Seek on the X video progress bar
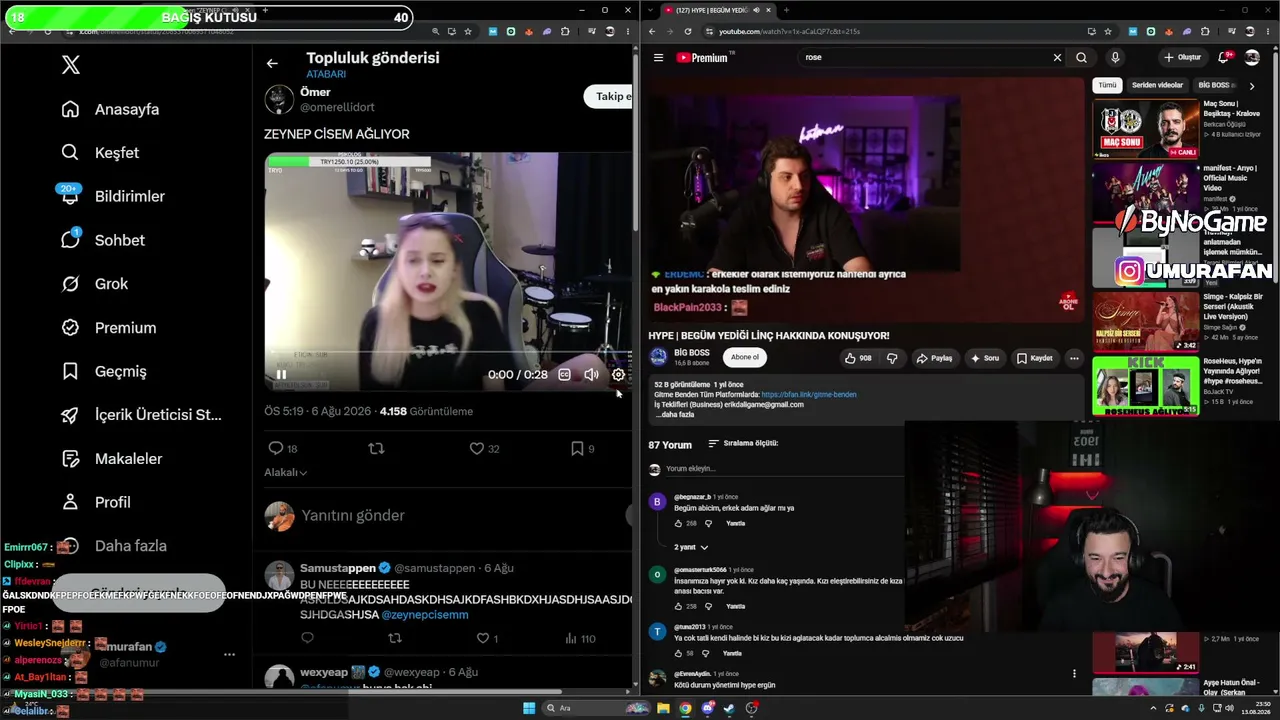1280x720 pixels. [449, 352]
